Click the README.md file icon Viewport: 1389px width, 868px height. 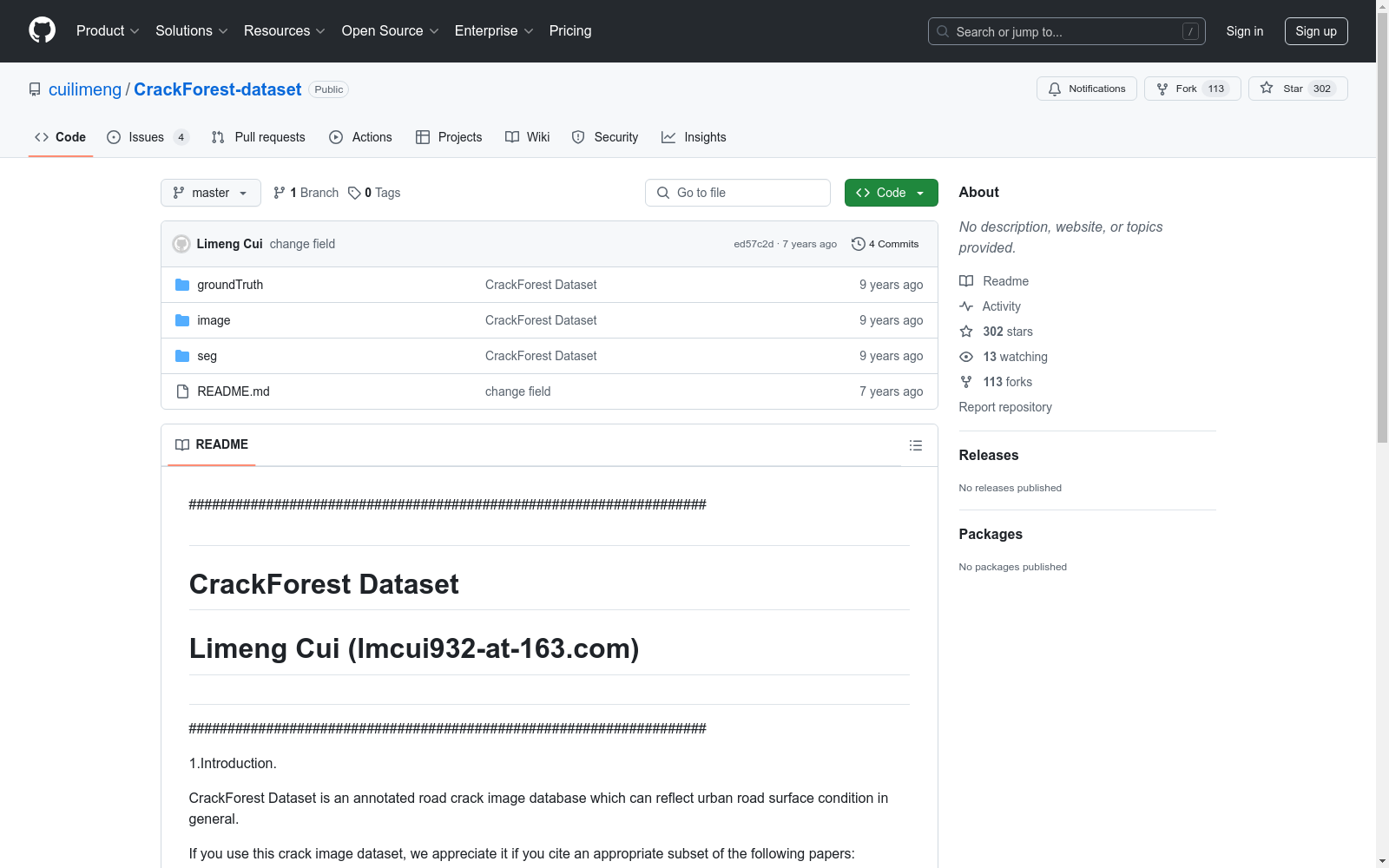click(x=182, y=391)
